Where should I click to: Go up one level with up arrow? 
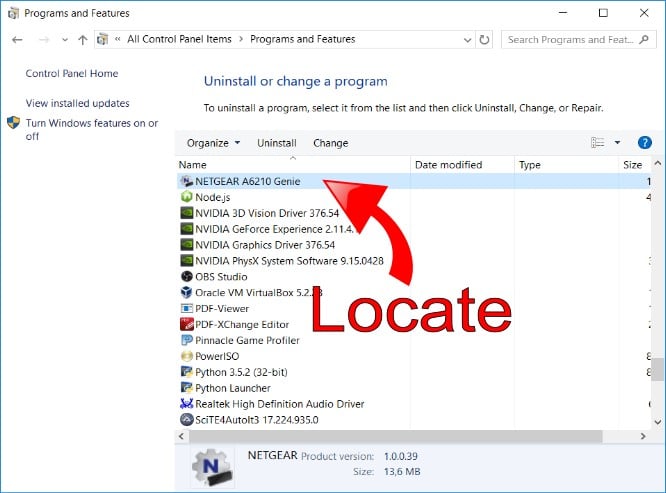pyautogui.click(x=82, y=40)
